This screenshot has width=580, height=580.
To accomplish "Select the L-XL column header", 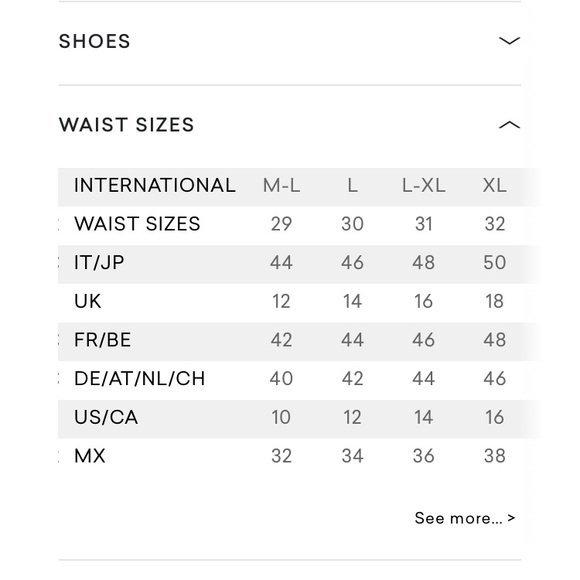I will coord(424,185).
